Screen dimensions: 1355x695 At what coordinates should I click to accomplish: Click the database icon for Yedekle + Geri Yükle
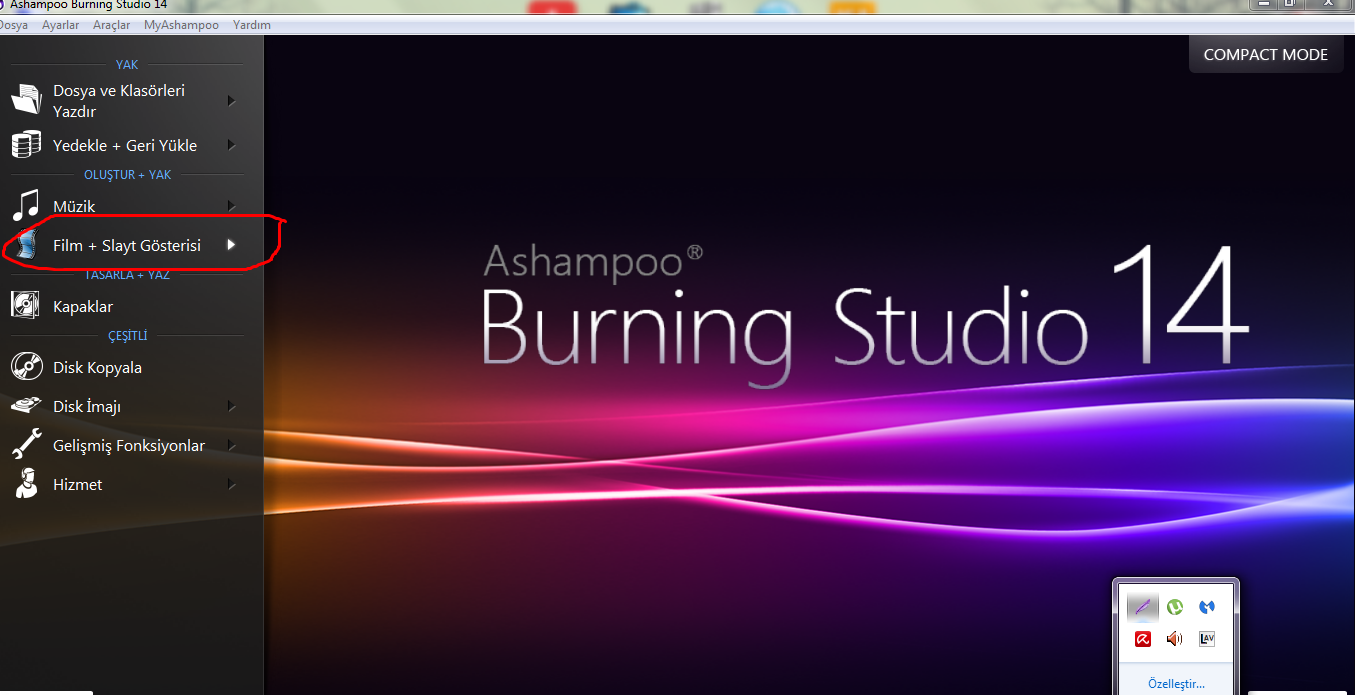(26, 145)
